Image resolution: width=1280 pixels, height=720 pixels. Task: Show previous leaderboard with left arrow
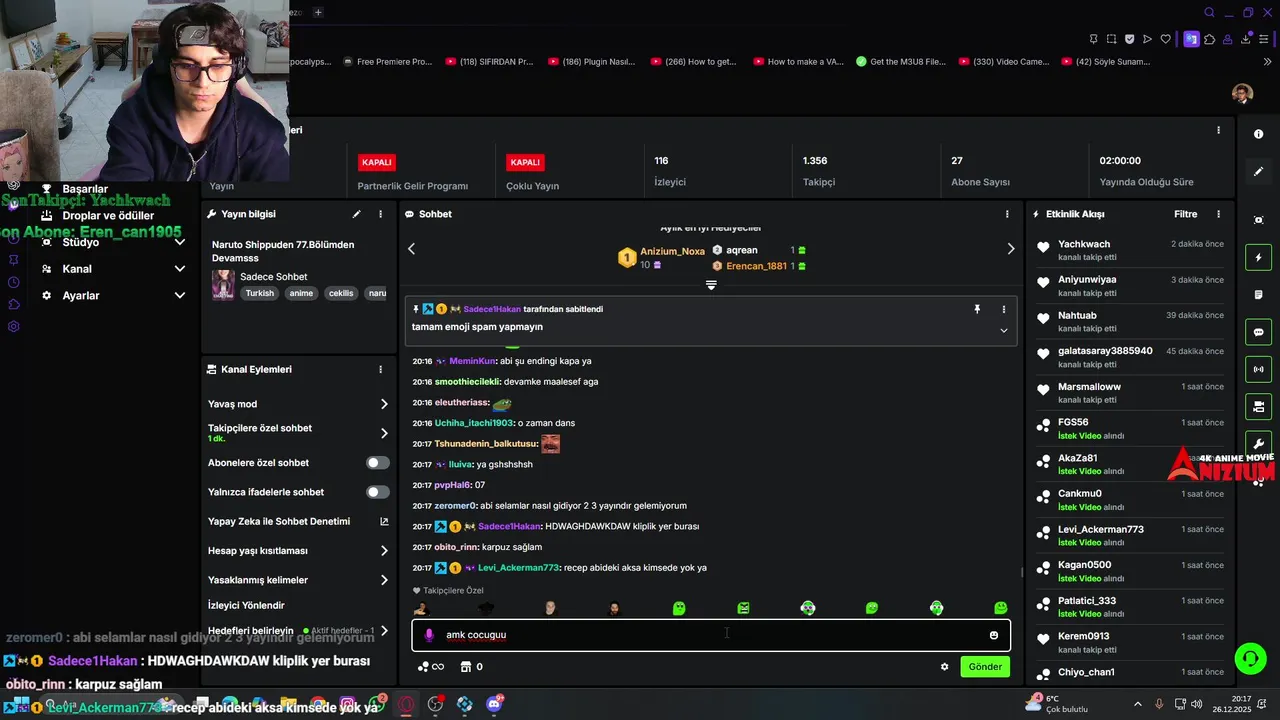[411, 249]
